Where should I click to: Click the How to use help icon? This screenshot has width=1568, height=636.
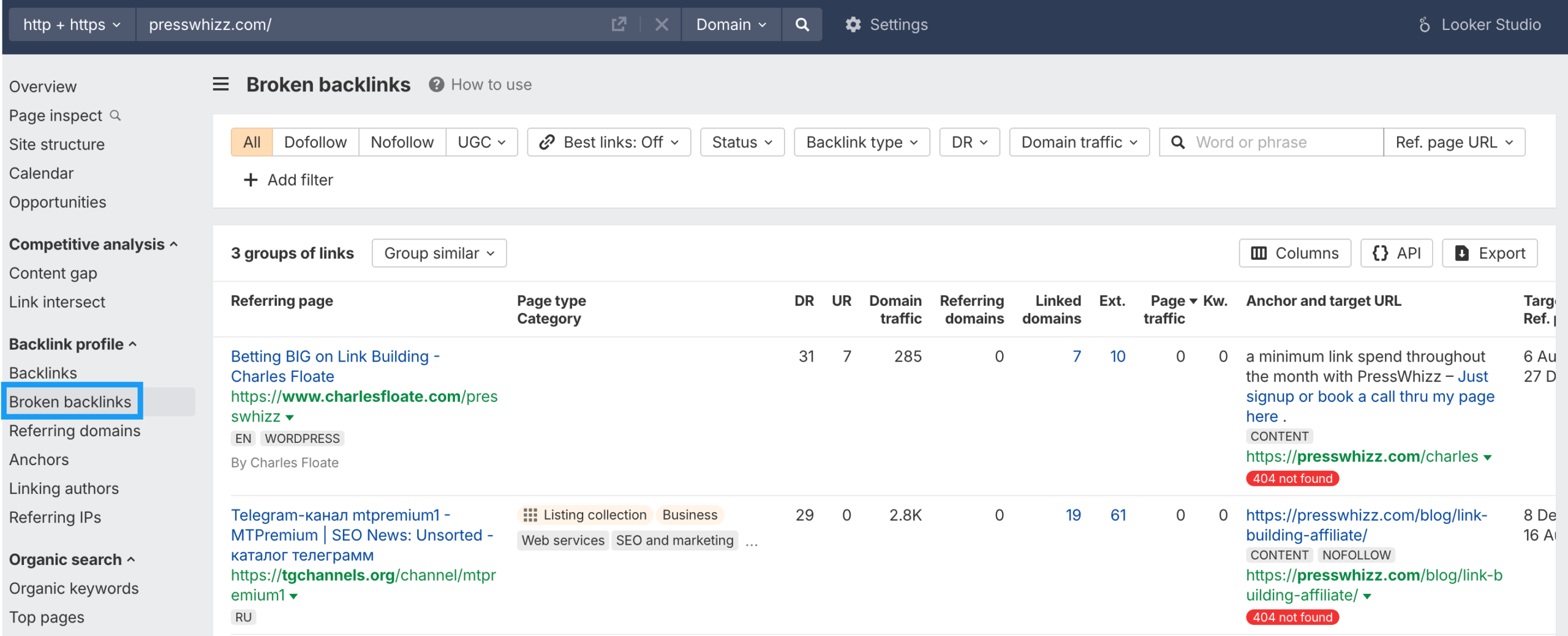(436, 85)
